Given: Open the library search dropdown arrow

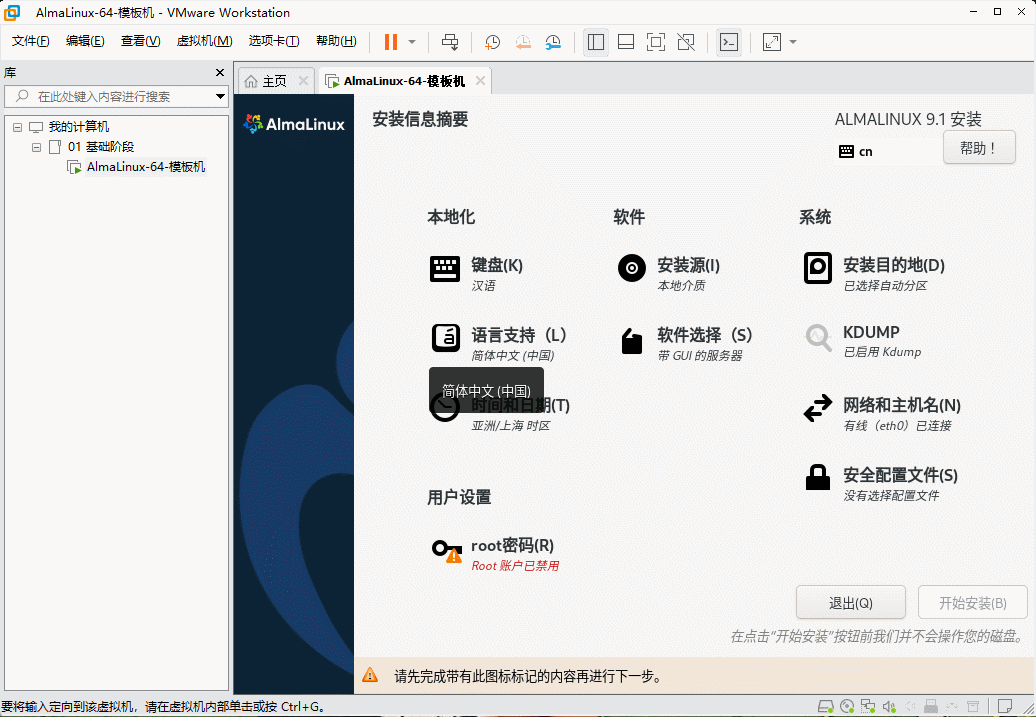Looking at the screenshot, I should (x=219, y=96).
